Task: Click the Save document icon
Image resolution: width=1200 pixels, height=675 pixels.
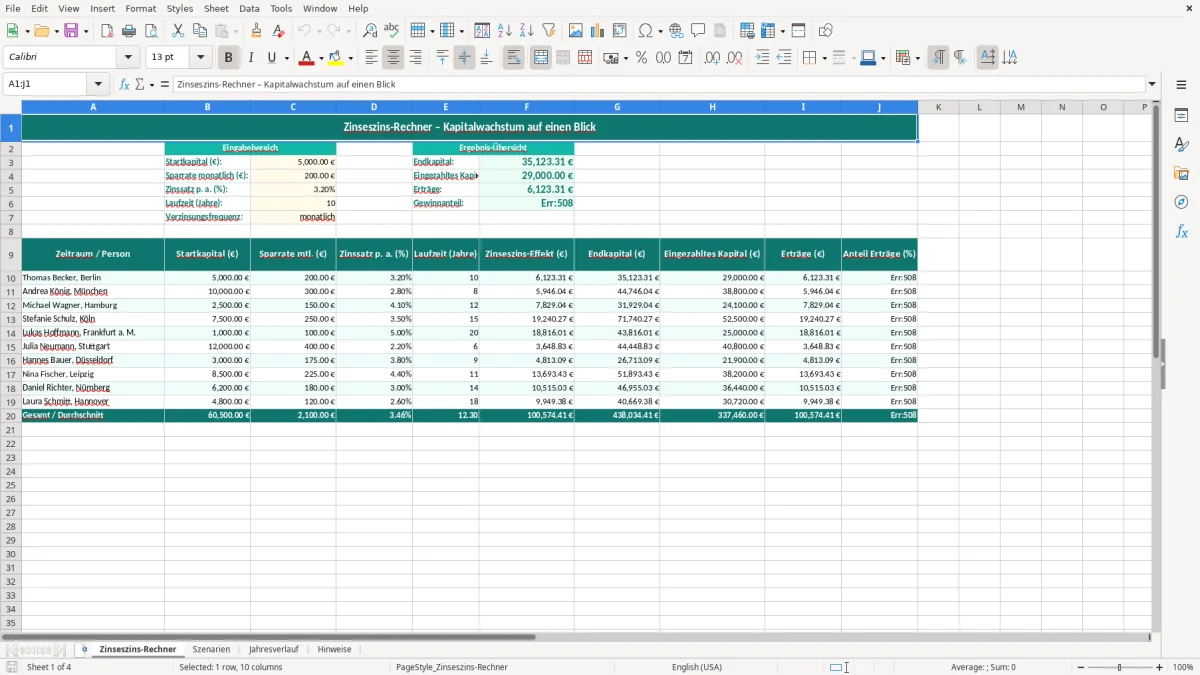Action: pyautogui.click(x=71, y=31)
